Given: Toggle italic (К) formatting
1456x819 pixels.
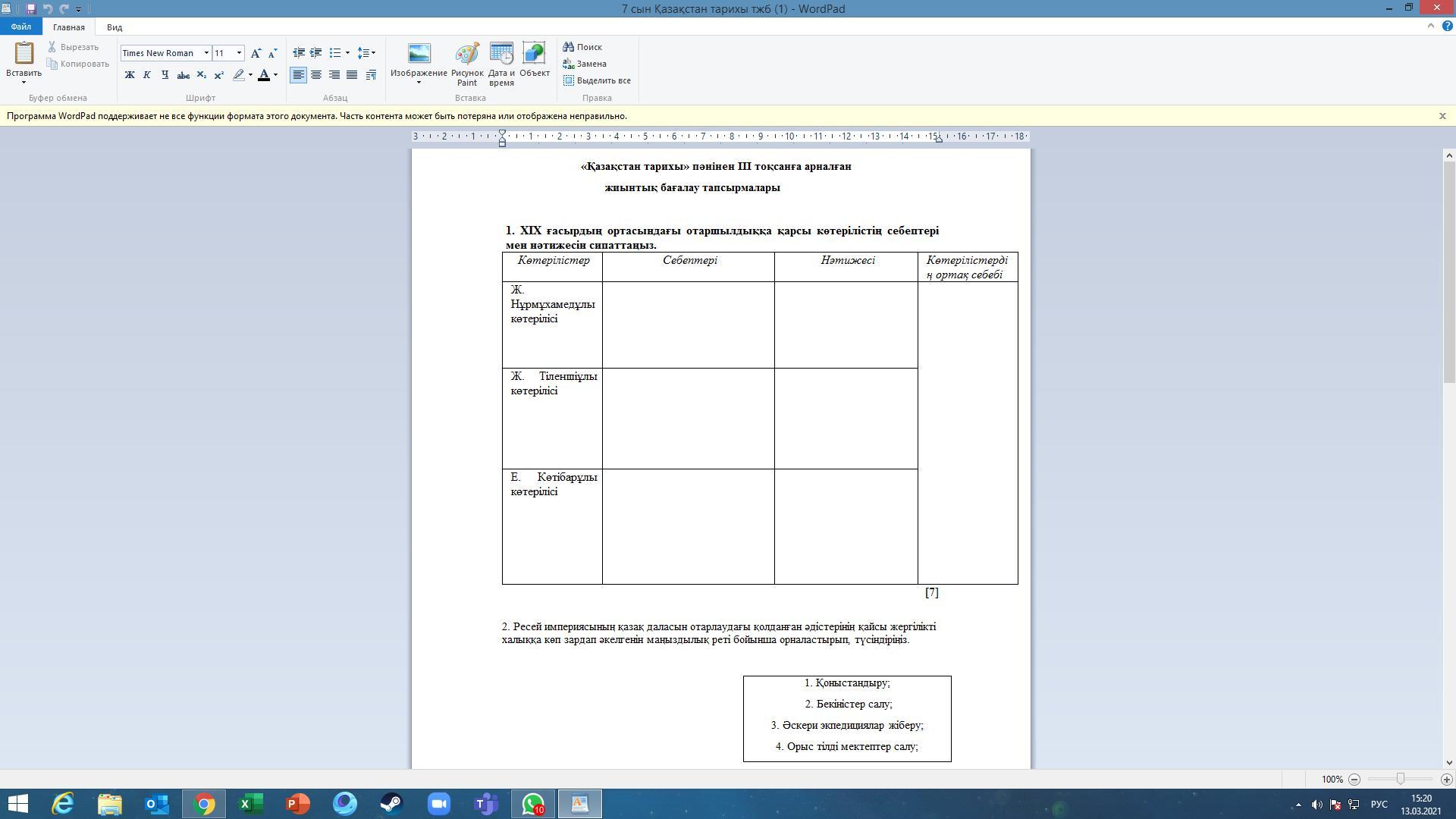Looking at the screenshot, I should tap(147, 75).
